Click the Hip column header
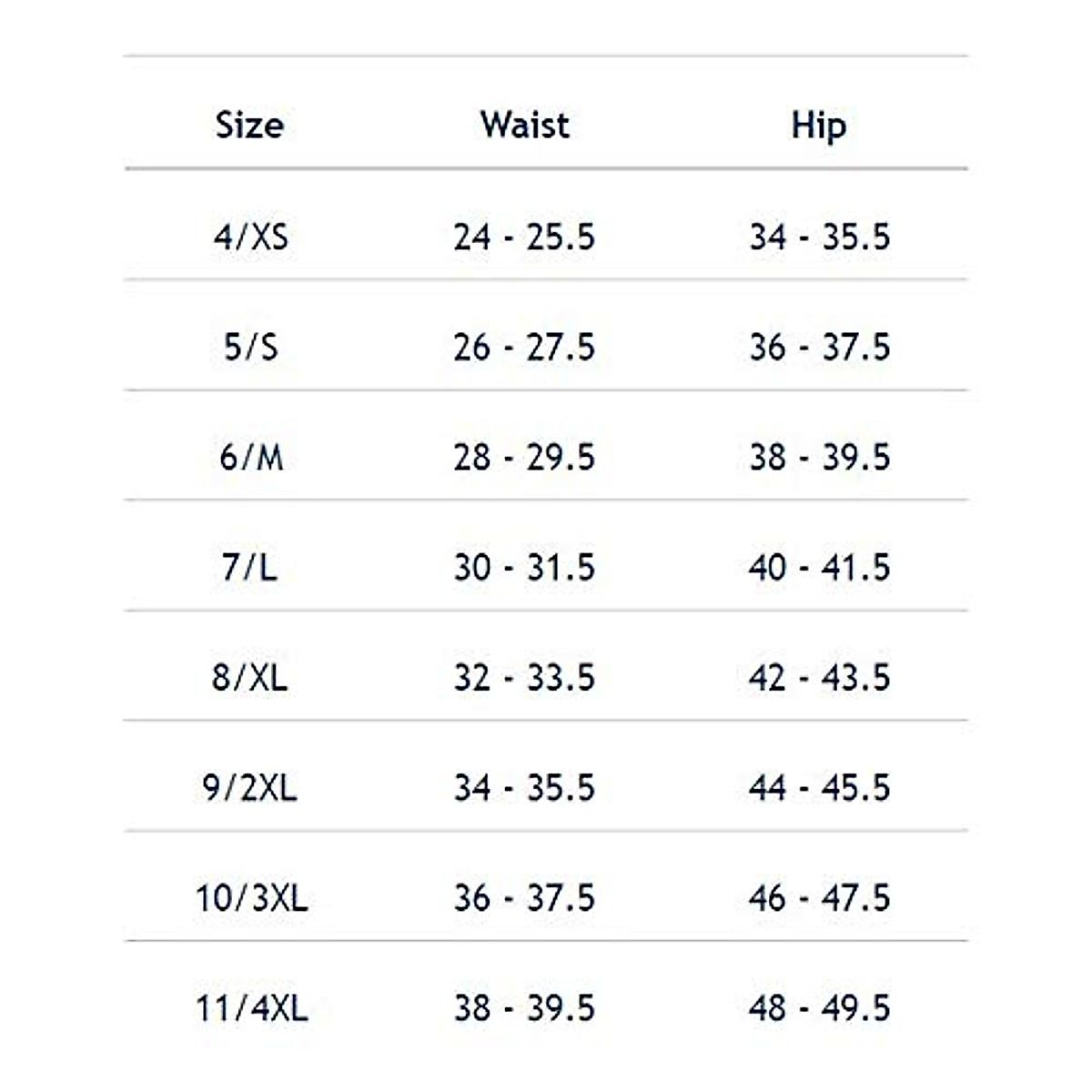The height and width of the screenshot is (1092, 1092). pyautogui.click(x=818, y=126)
